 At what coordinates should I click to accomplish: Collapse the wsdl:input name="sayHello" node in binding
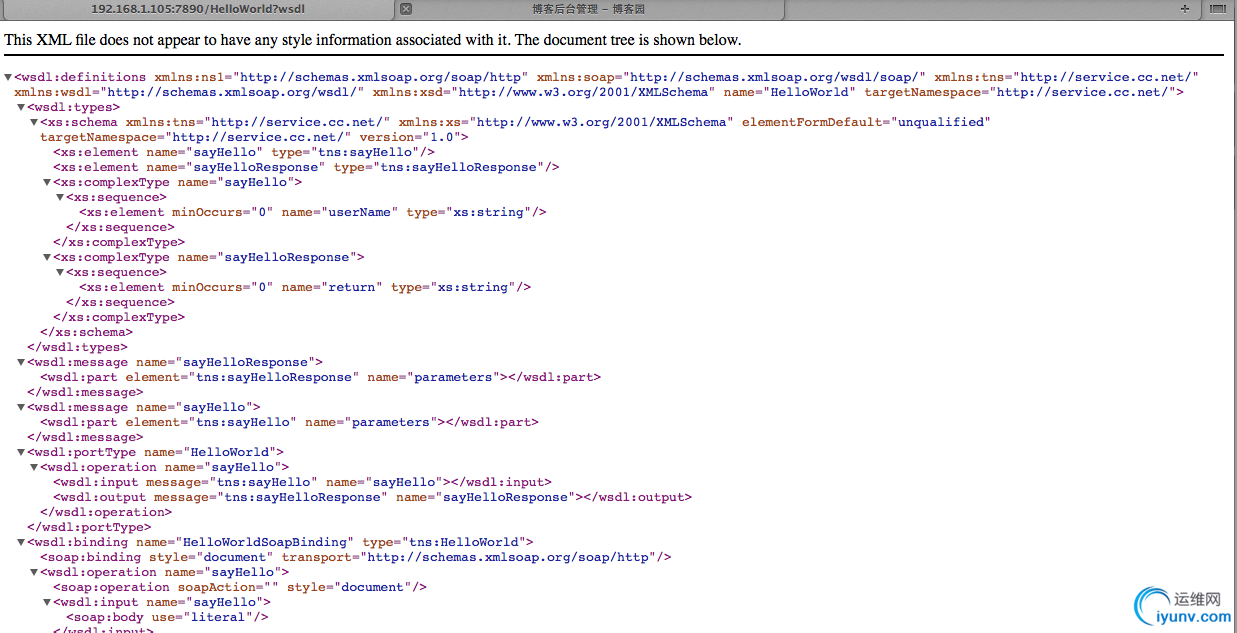click(47, 602)
